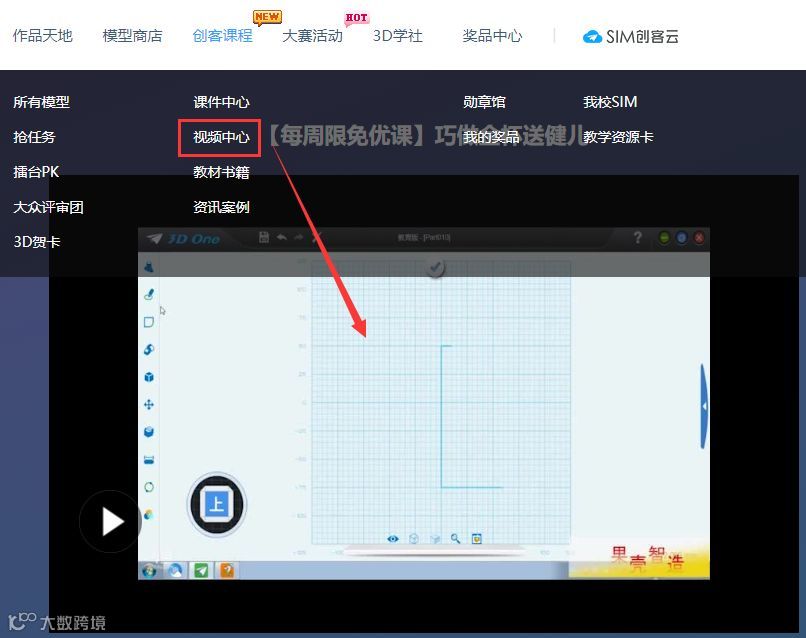Select the ruler measure tool in sidebar
806x638 pixels.
coord(149,460)
